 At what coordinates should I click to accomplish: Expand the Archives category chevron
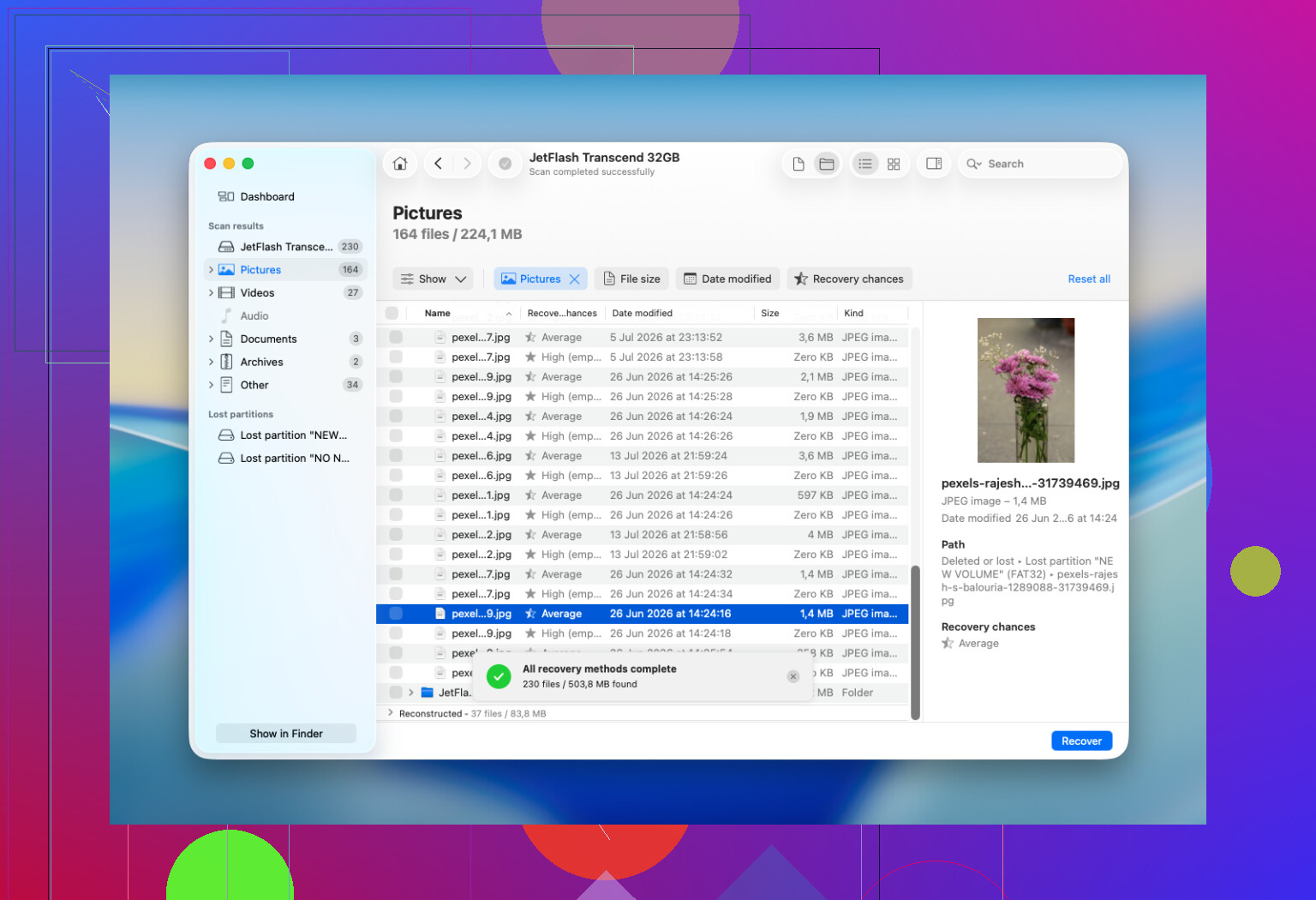tap(211, 363)
